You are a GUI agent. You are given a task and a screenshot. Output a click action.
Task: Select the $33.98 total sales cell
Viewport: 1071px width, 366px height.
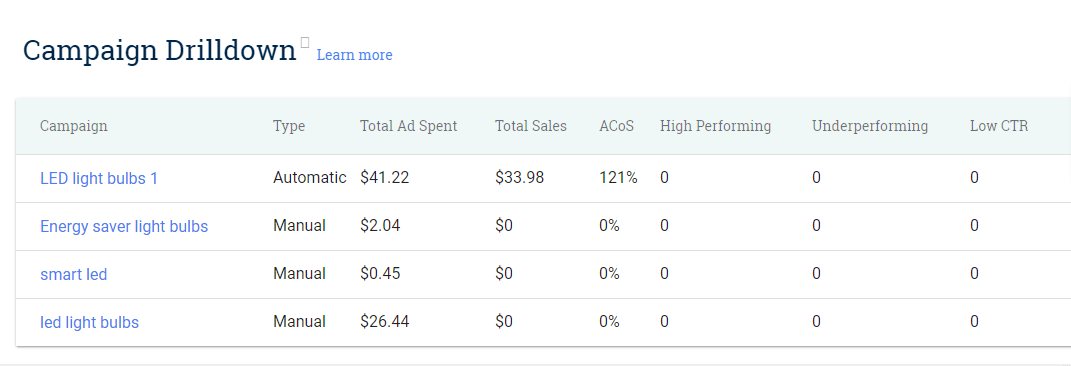click(x=520, y=178)
